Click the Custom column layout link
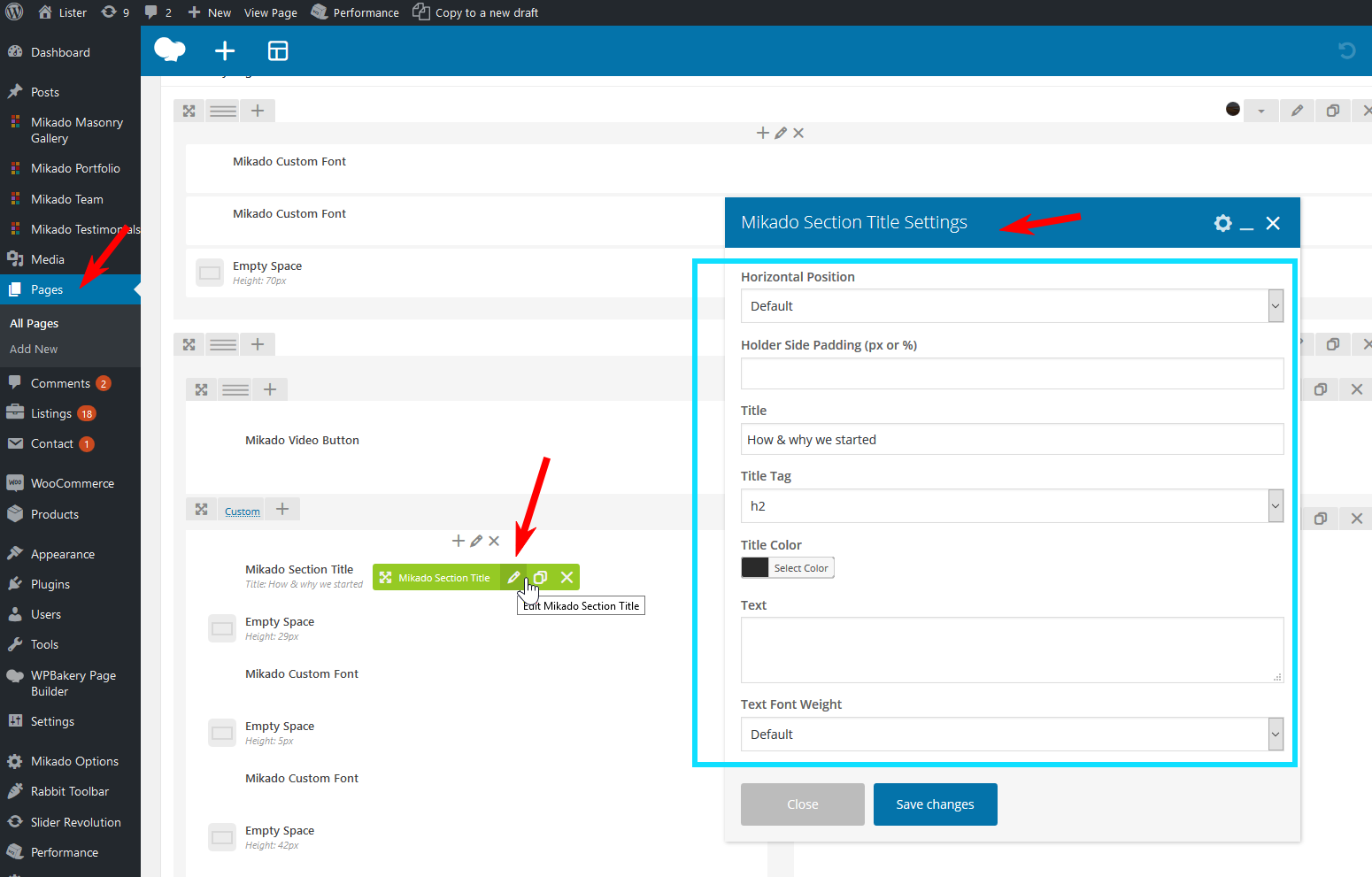The image size is (1372, 877). [243, 512]
